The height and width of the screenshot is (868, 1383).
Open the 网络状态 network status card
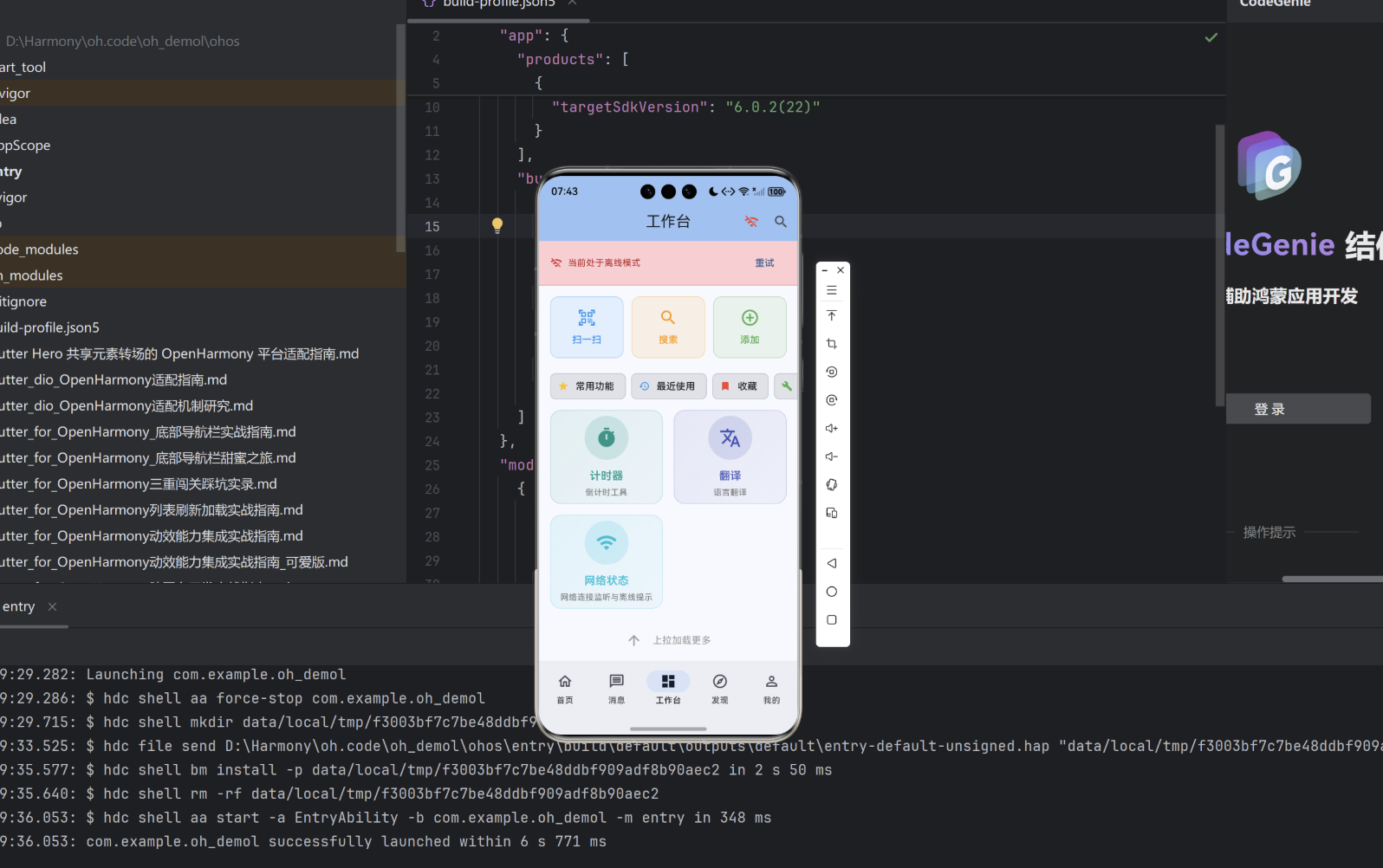pos(607,561)
